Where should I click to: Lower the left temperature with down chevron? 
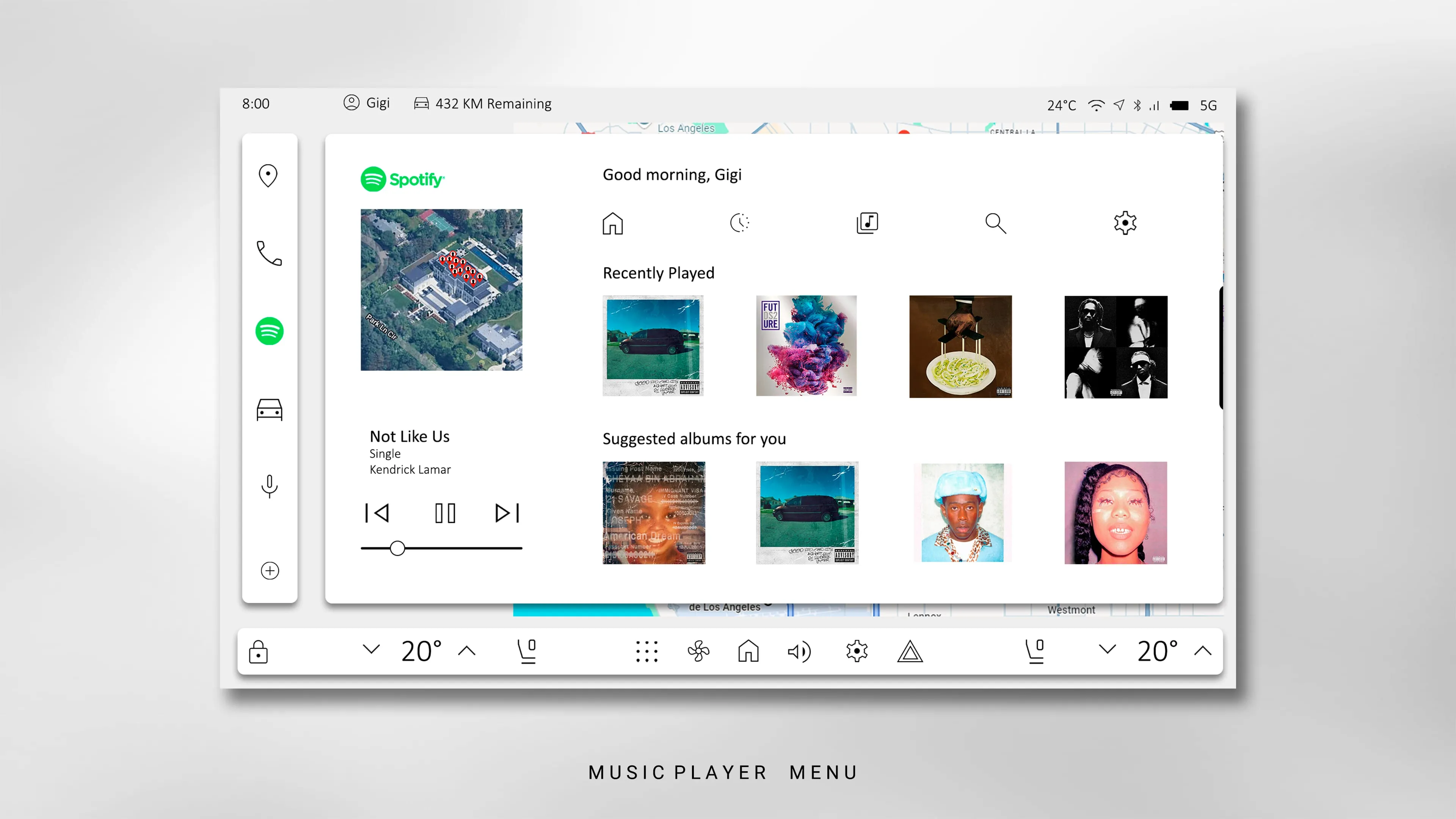[x=371, y=649]
